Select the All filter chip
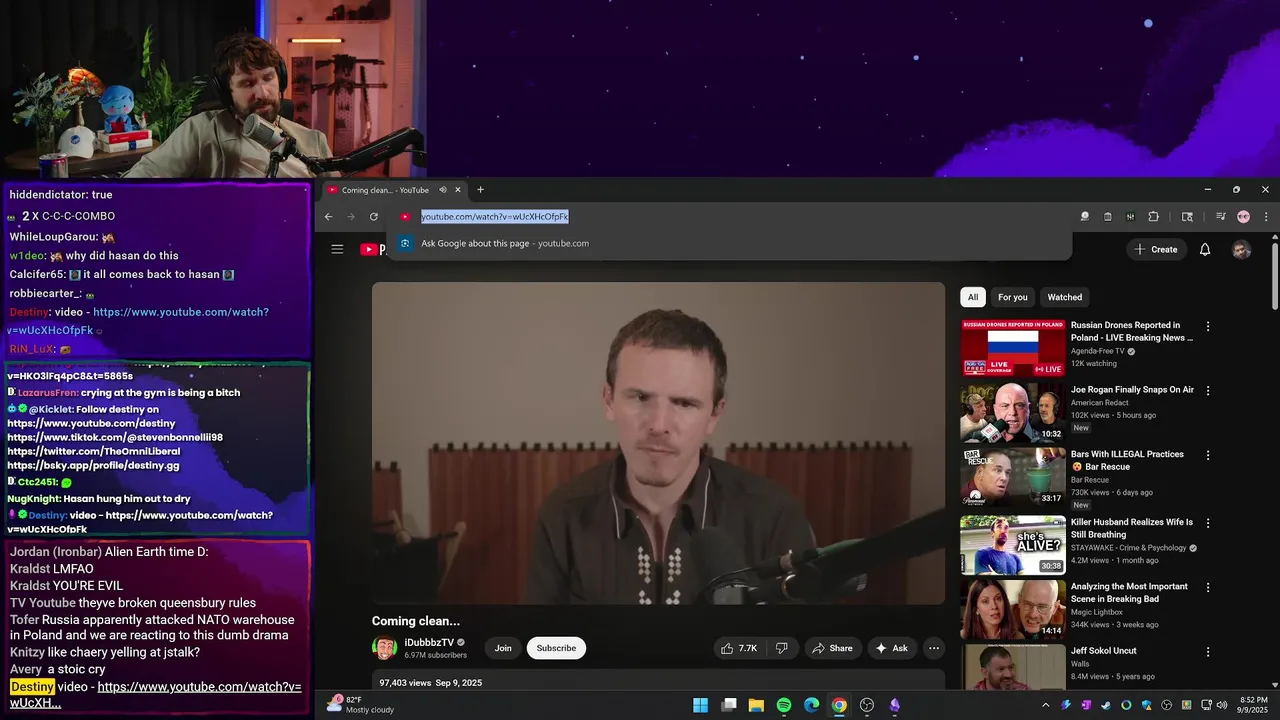1280x720 pixels. point(973,297)
